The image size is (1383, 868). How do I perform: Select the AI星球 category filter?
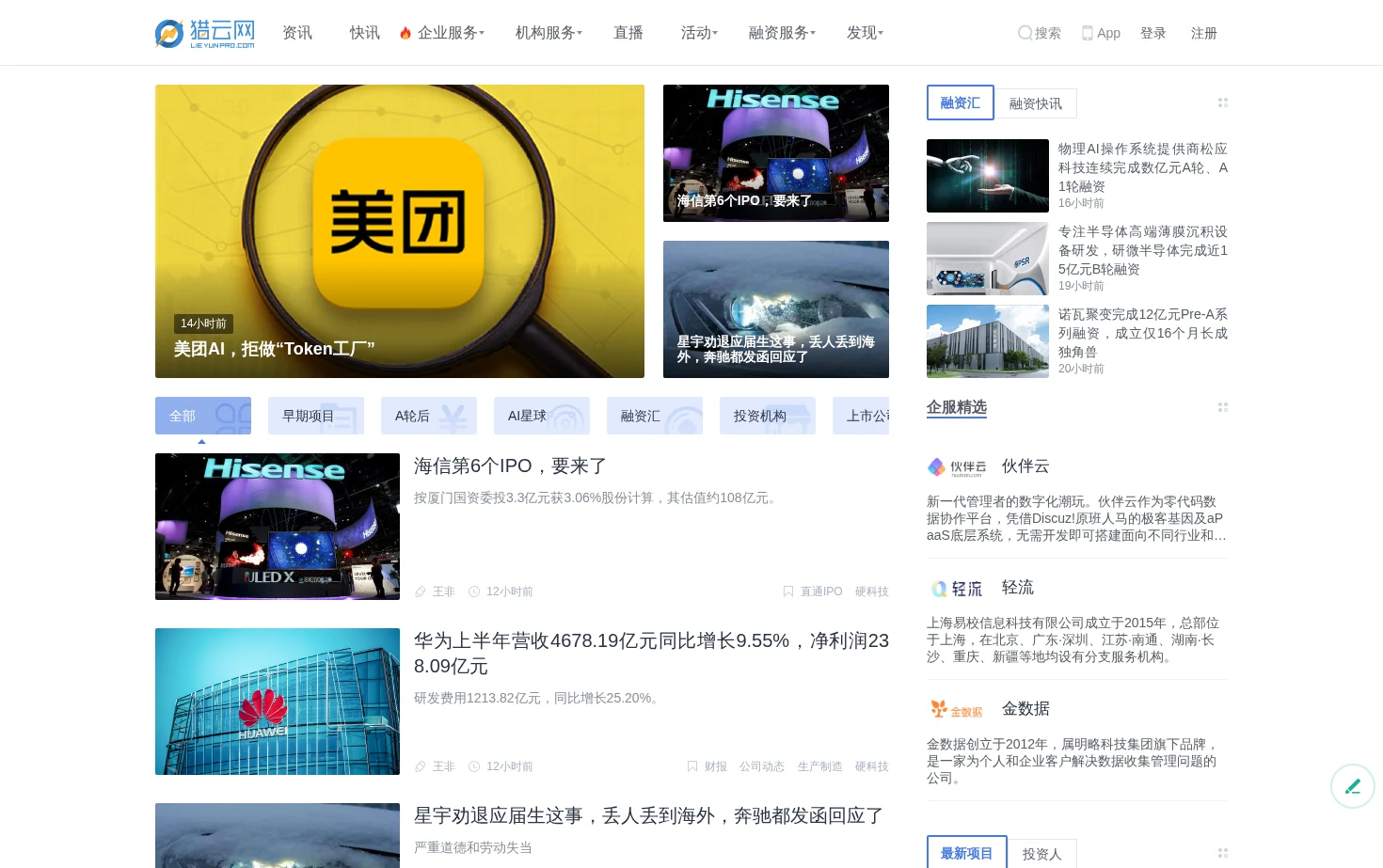[x=542, y=416]
